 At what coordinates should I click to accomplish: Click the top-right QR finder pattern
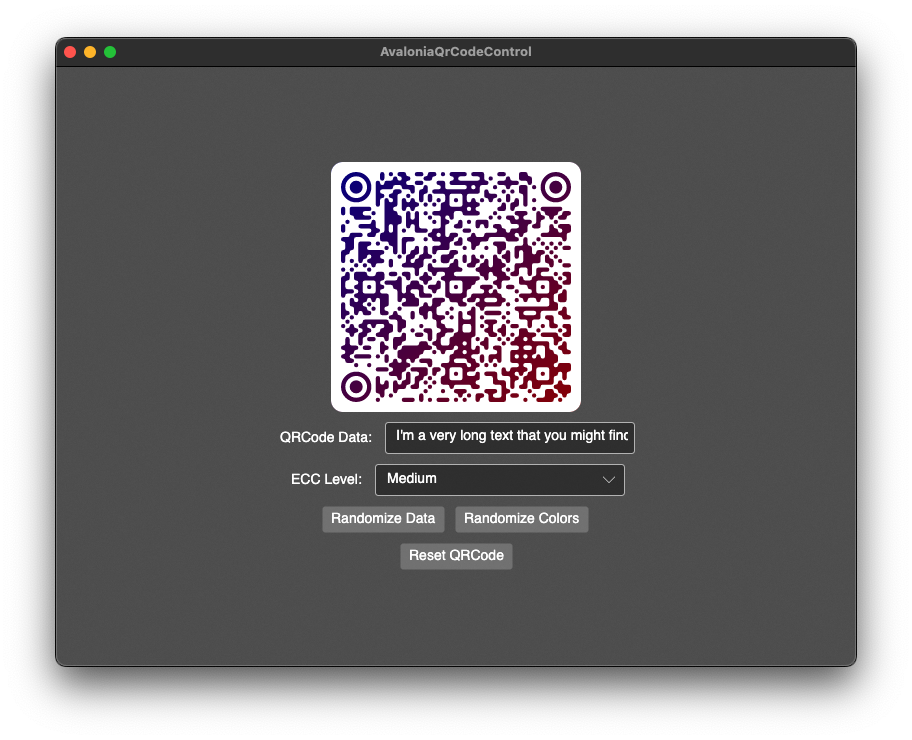coord(555,187)
